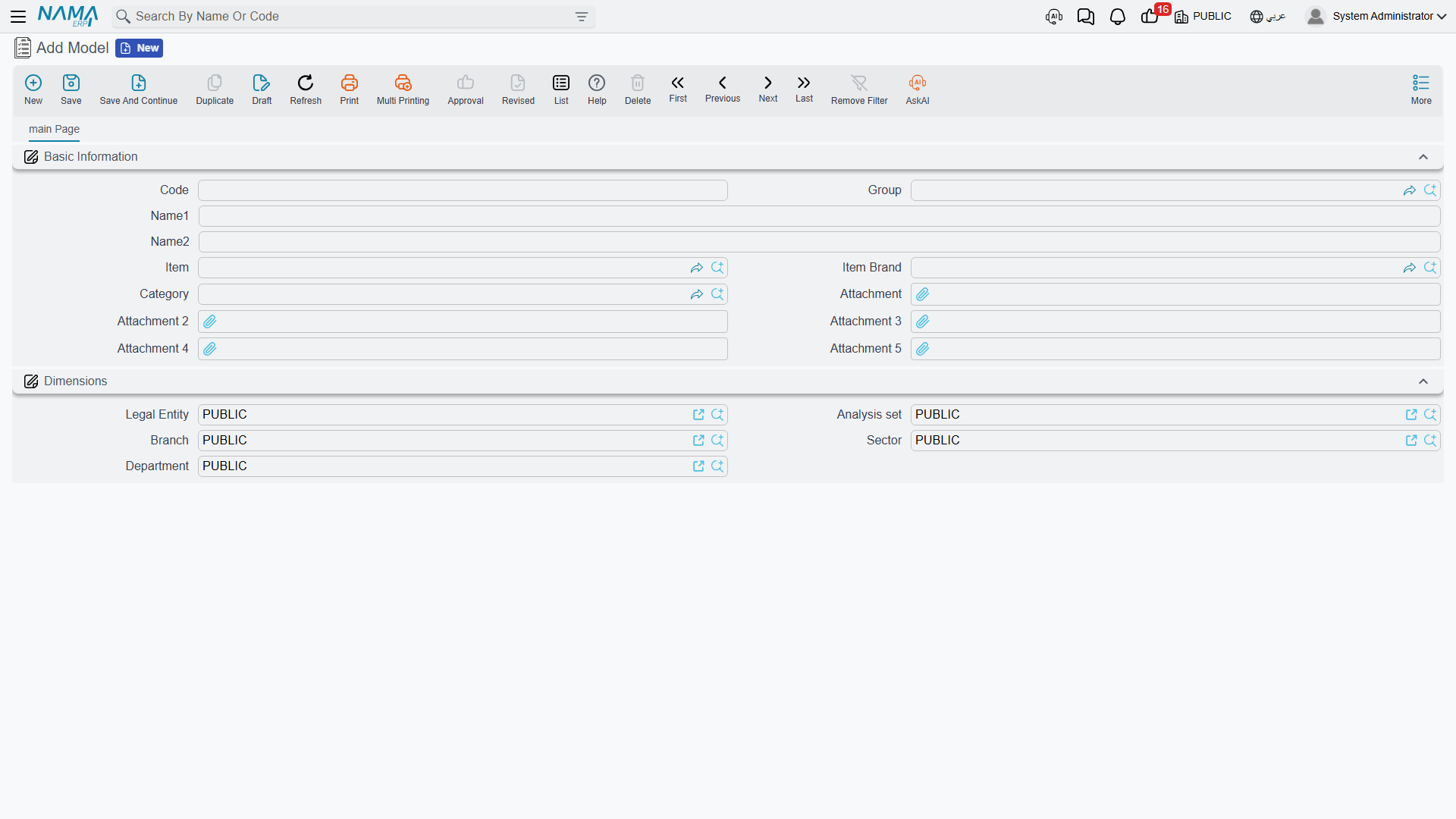The width and height of the screenshot is (1456, 819).
Task: Open search filter options in search bar
Action: pyautogui.click(x=582, y=17)
